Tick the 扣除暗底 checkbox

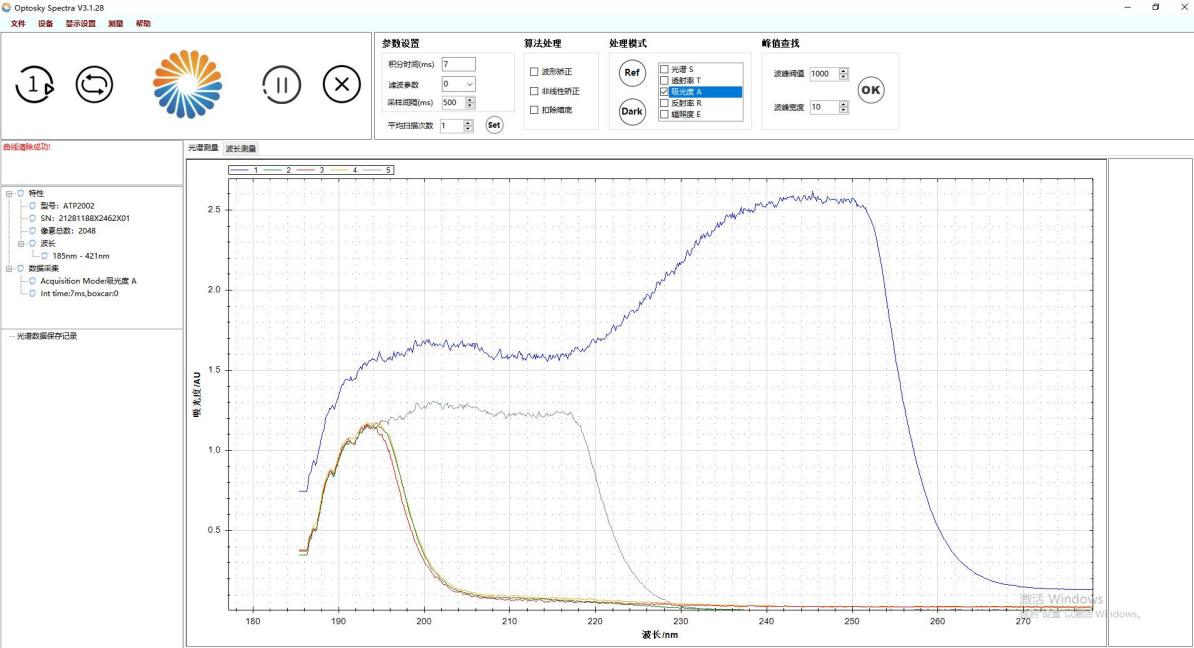pos(534,110)
